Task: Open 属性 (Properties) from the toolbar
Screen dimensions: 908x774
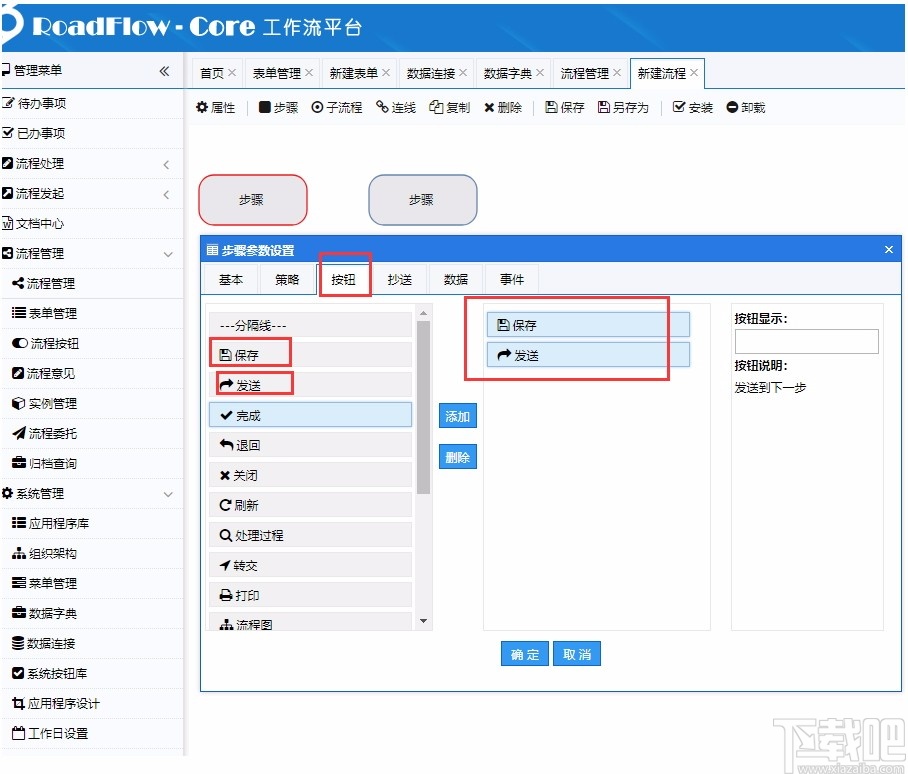Action: coord(216,107)
